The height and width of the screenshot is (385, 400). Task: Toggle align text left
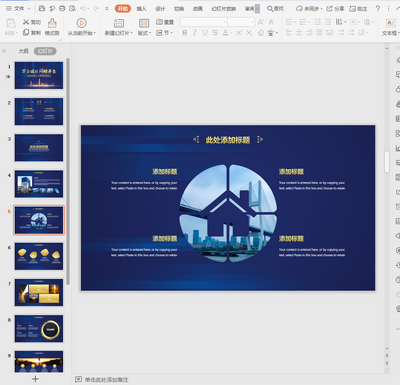coord(289,32)
